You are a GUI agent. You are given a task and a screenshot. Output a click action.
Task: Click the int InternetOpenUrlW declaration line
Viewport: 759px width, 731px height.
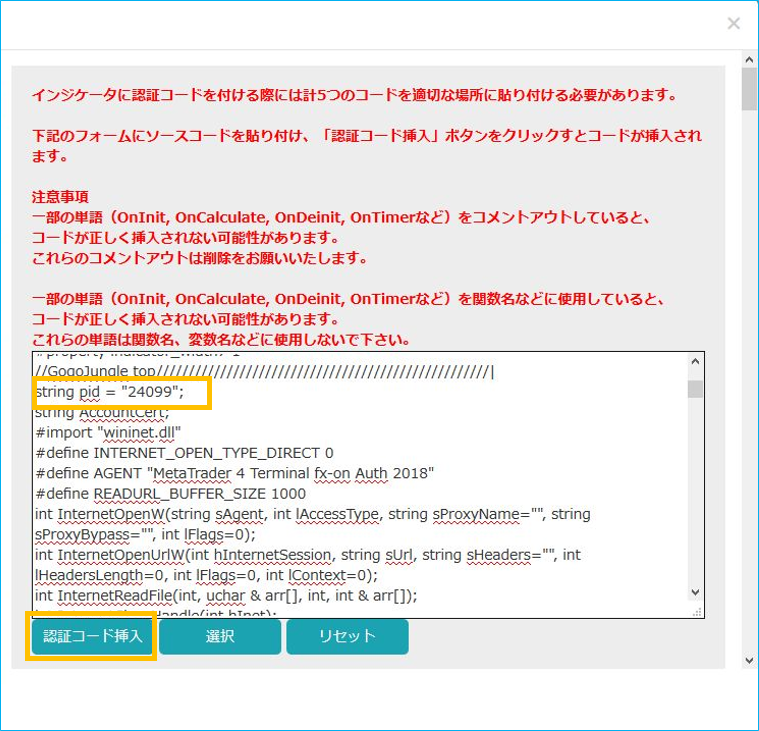tap(308, 554)
